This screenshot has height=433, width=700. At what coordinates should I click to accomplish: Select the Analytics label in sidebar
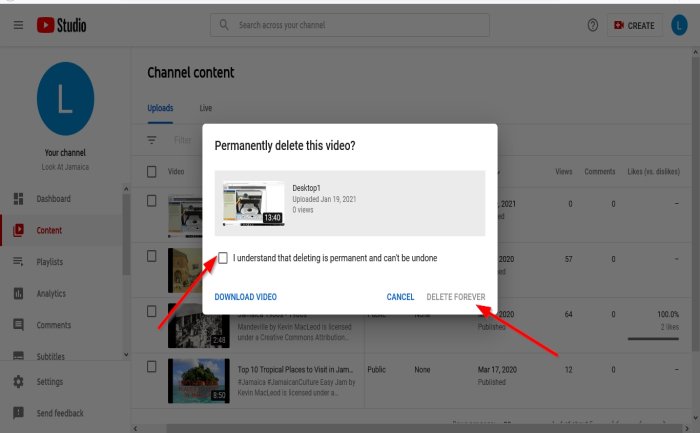click(51, 293)
